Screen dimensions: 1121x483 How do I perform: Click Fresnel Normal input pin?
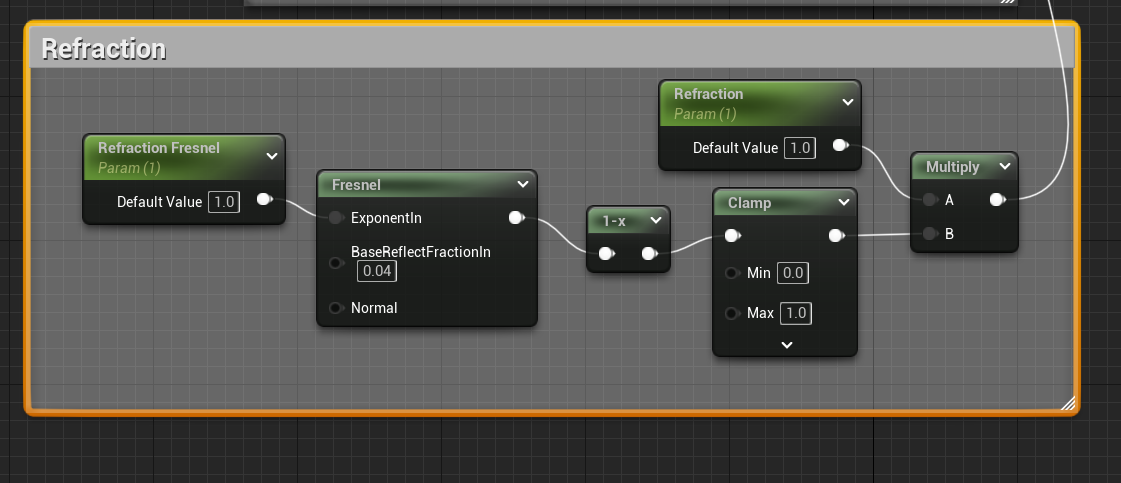(335, 308)
